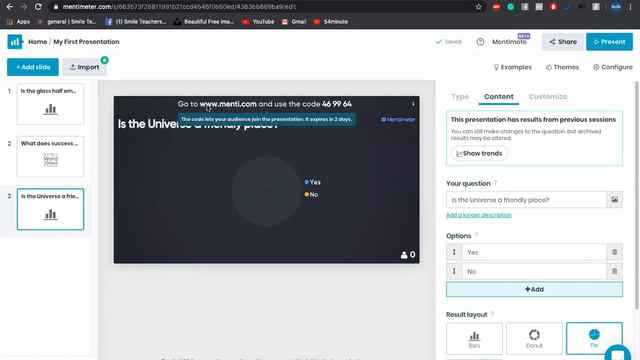Open browser menu three dots
This screenshot has height=360, width=640.
pyautogui.click(x=631, y=7)
